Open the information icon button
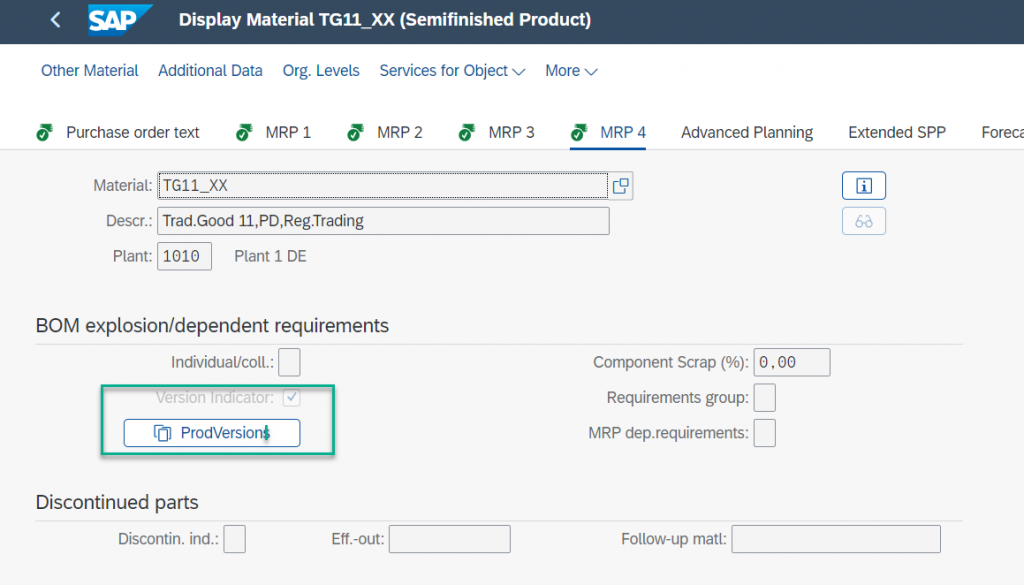Screen dimensions: 1024x585 pos(863,186)
